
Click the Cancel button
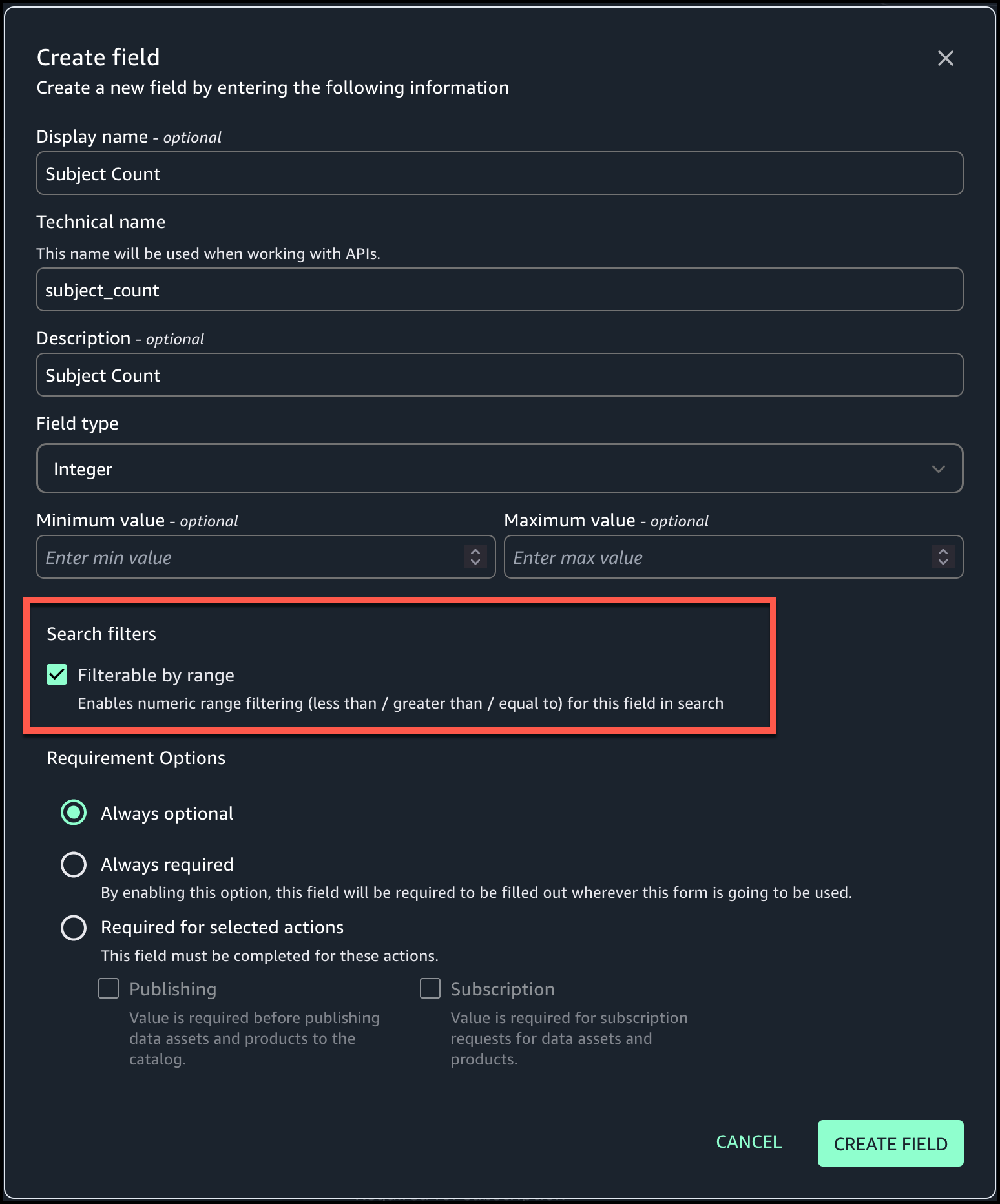[x=749, y=1142]
